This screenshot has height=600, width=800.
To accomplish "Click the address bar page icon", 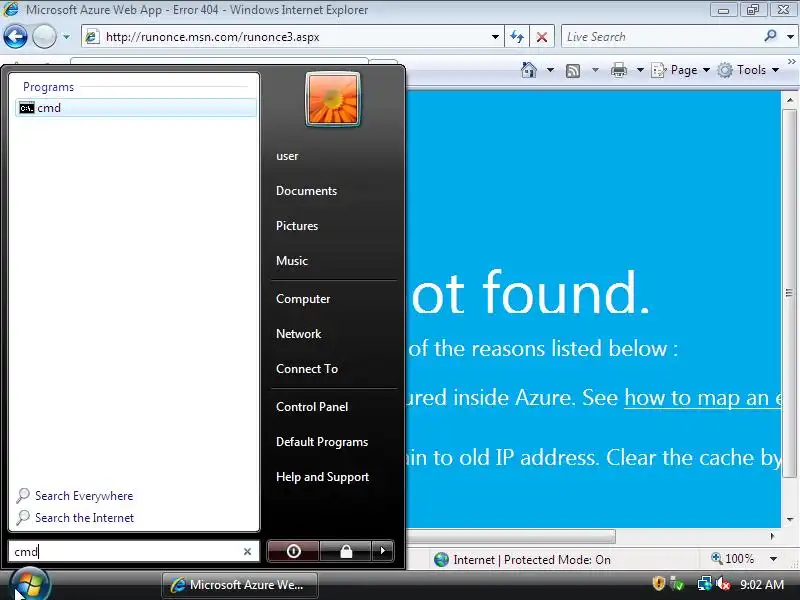I will [x=92, y=37].
